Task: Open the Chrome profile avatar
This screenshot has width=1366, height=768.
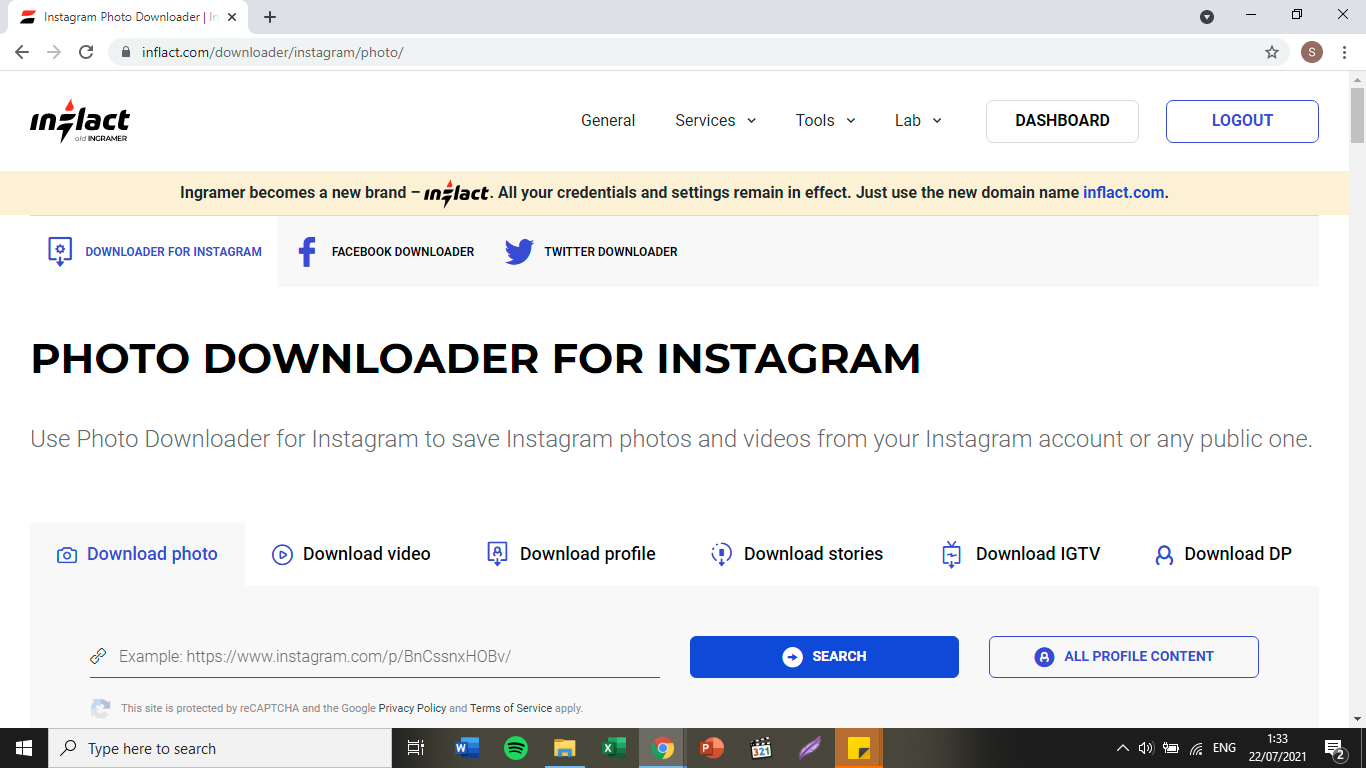Action: pos(1312,52)
